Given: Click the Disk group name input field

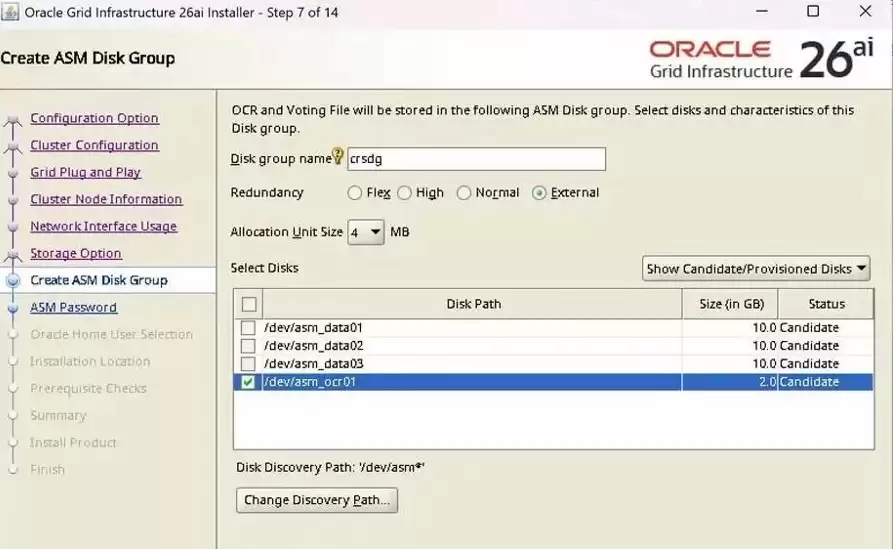Looking at the screenshot, I should [x=477, y=159].
